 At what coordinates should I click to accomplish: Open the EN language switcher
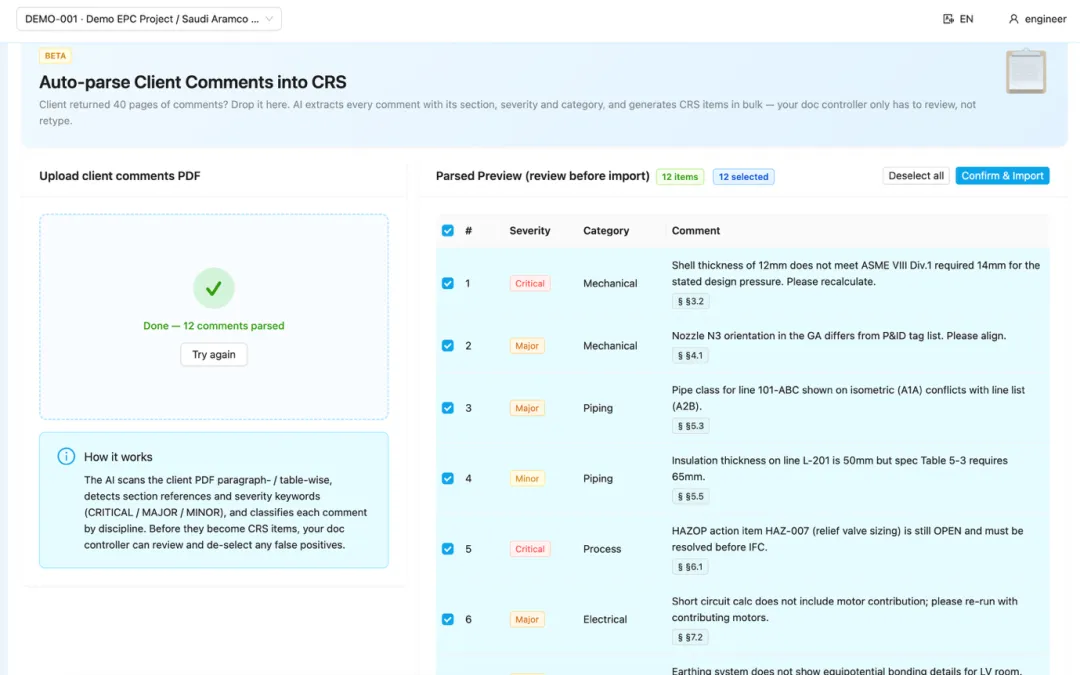[x=959, y=19]
